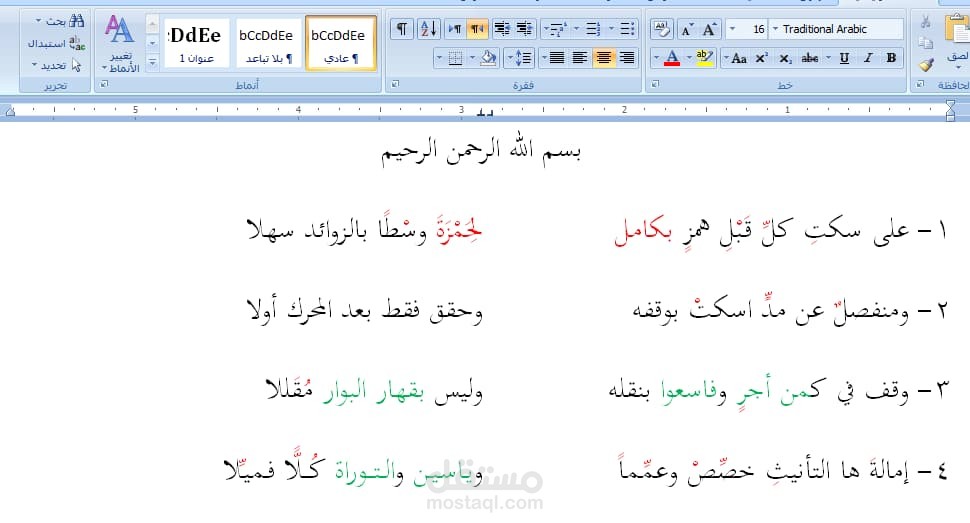Apply multilevel list formatting
The image size is (970, 523).
click(x=558, y=28)
